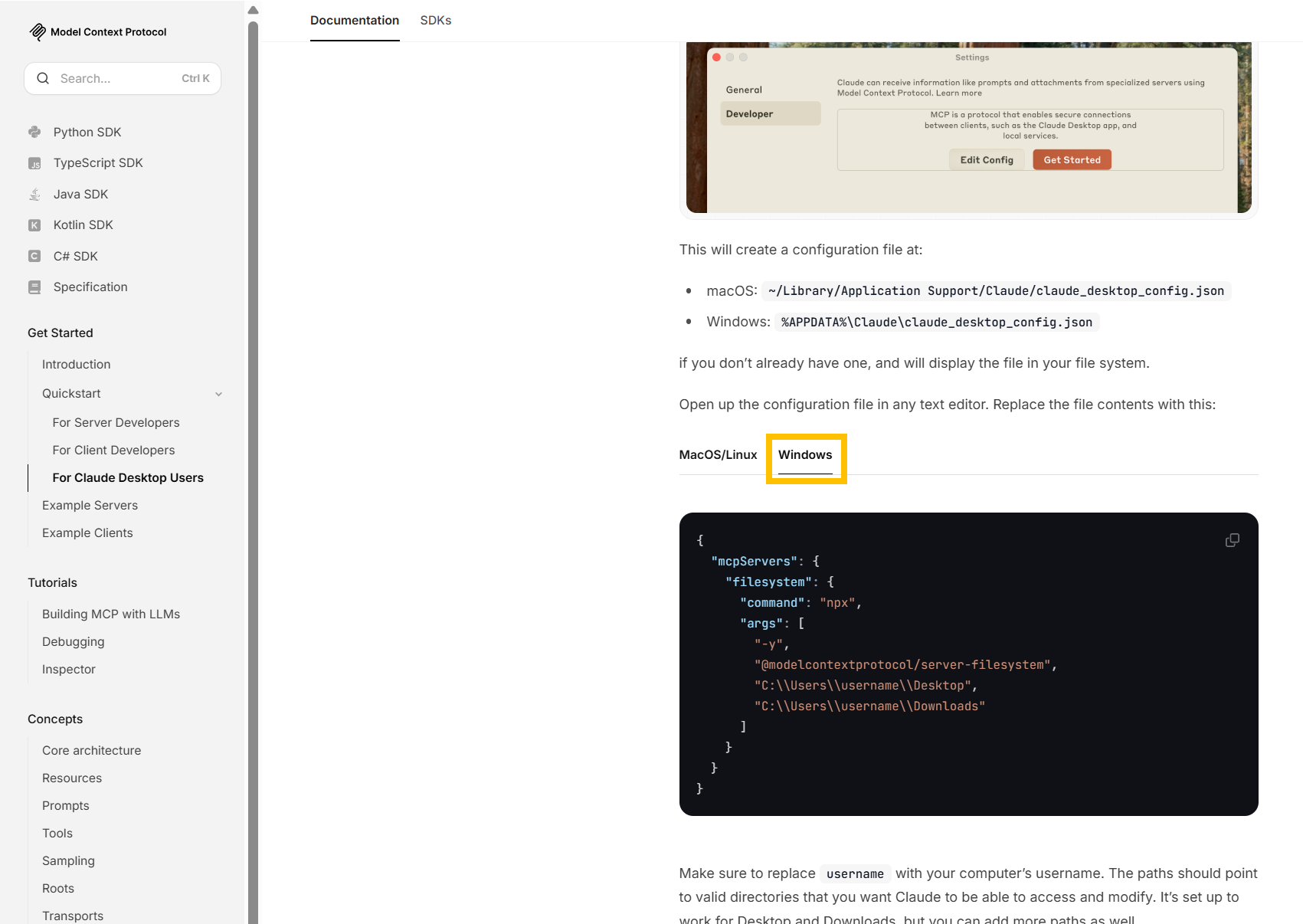Click the Desktop path in code

pyautogui.click(x=863, y=686)
